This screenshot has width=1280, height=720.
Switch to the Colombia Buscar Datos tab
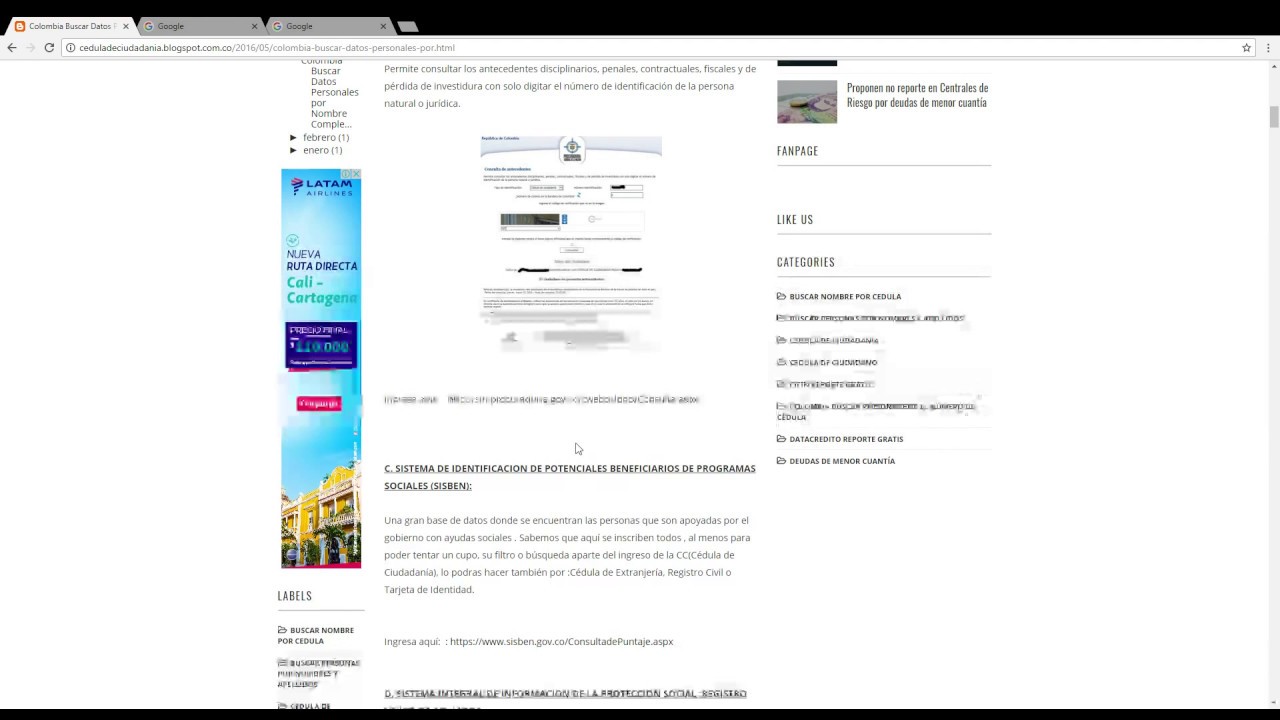click(70, 26)
